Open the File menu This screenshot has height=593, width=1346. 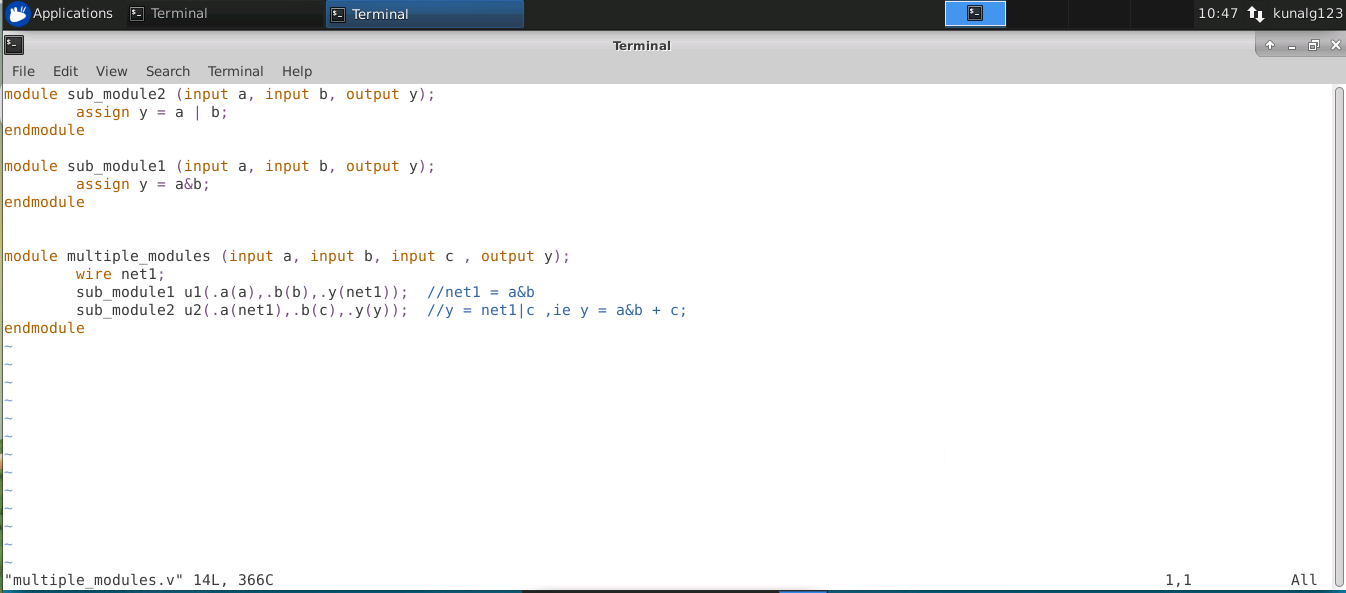(x=22, y=71)
